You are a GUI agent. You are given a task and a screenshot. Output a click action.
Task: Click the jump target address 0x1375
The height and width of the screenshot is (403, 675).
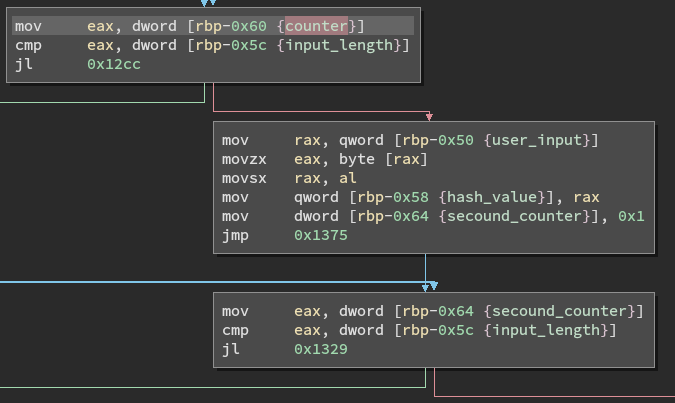321,235
